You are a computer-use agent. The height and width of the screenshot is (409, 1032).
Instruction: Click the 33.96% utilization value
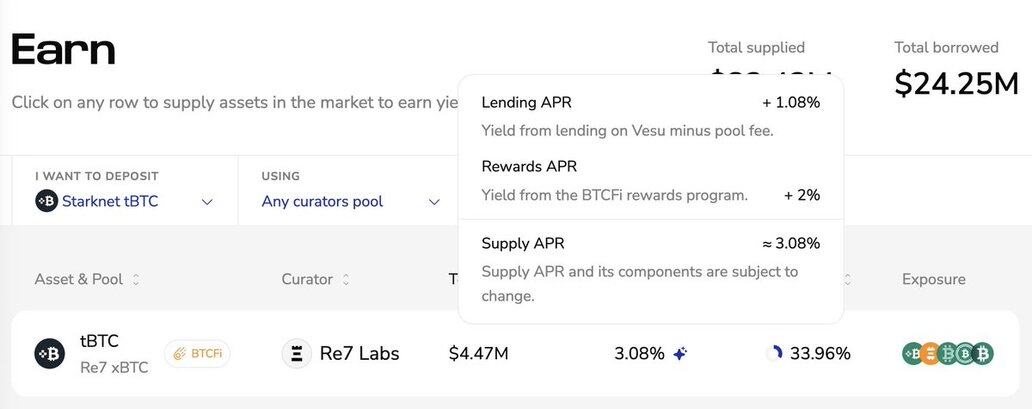point(820,353)
